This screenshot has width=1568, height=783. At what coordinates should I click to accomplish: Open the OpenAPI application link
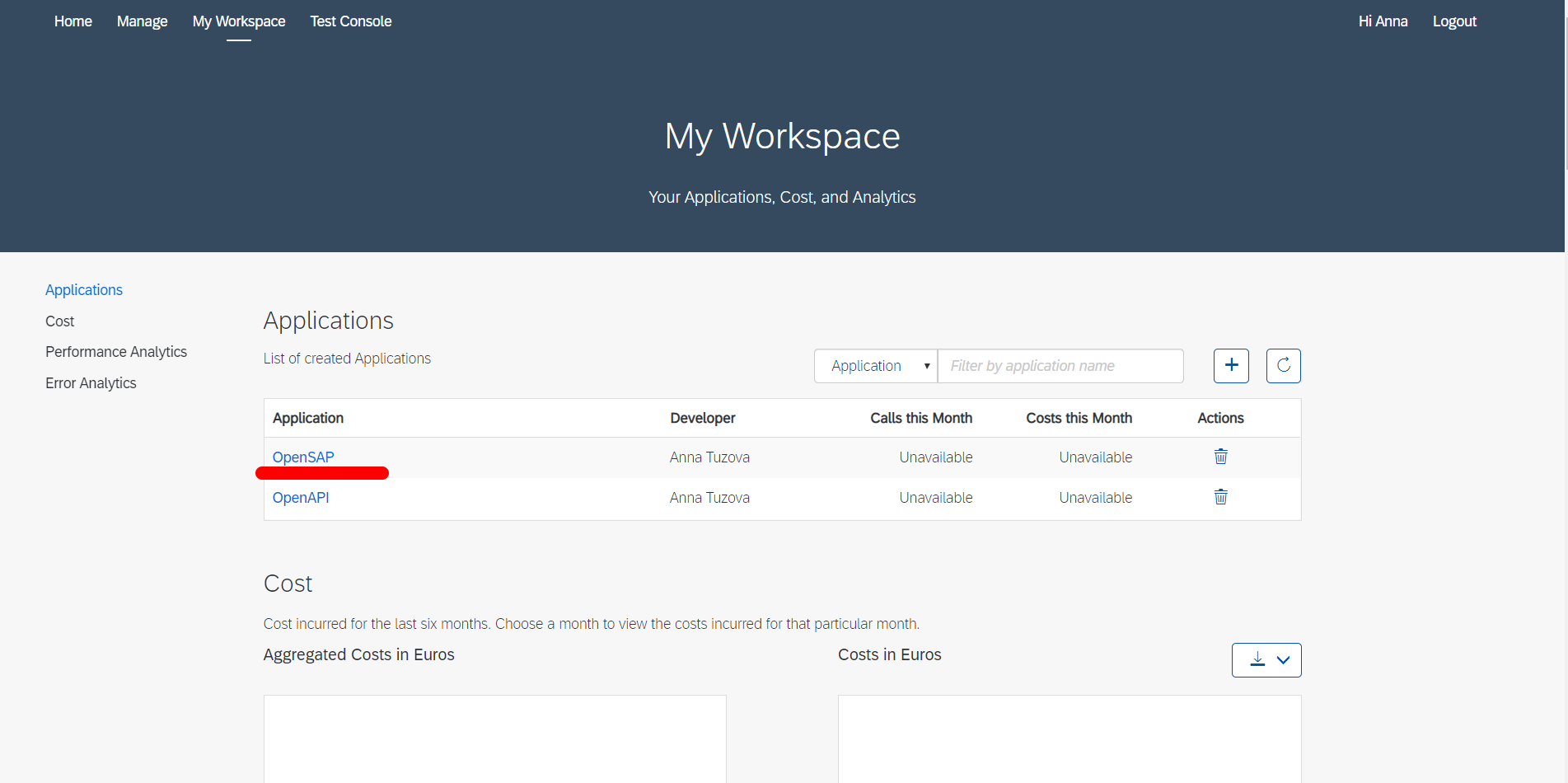click(x=301, y=497)
